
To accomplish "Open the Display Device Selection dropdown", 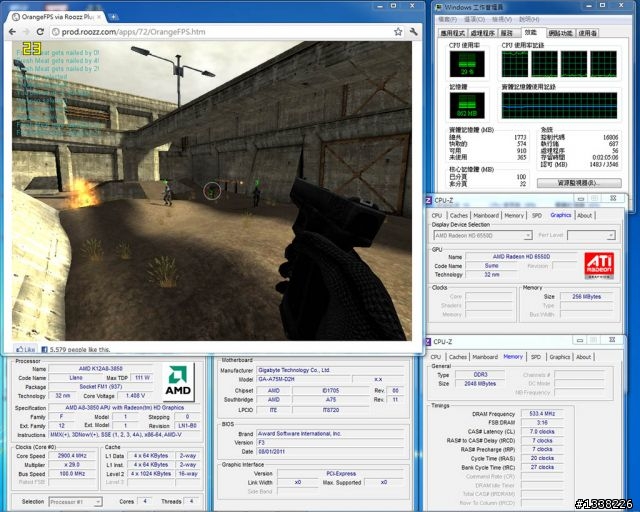I will click(x=482, y=236).
